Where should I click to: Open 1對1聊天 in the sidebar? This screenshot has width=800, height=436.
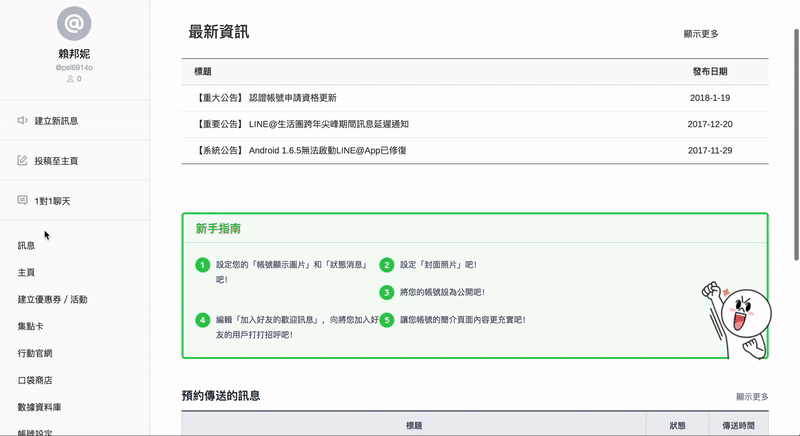click(x=53, y=201)
